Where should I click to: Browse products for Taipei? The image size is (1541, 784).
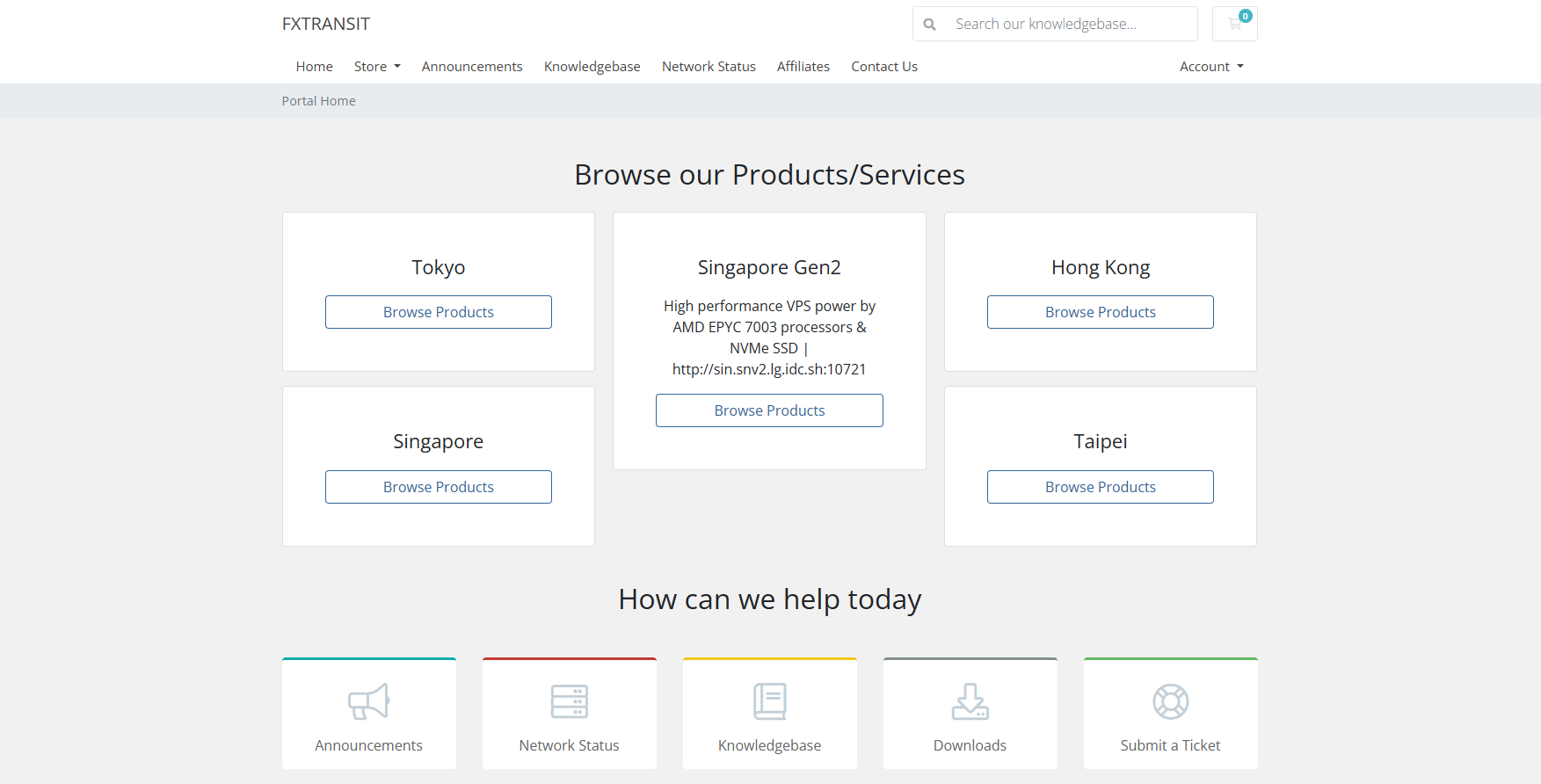coord(1100,487)
